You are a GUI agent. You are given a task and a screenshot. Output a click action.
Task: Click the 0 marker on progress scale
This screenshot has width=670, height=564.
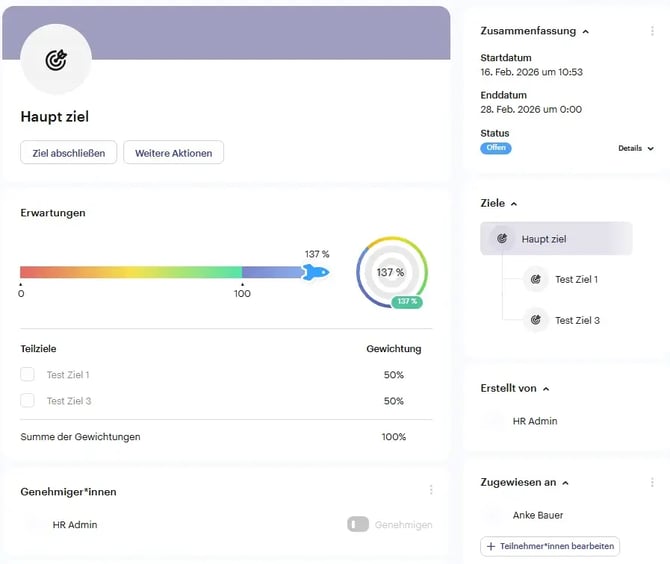21,294
